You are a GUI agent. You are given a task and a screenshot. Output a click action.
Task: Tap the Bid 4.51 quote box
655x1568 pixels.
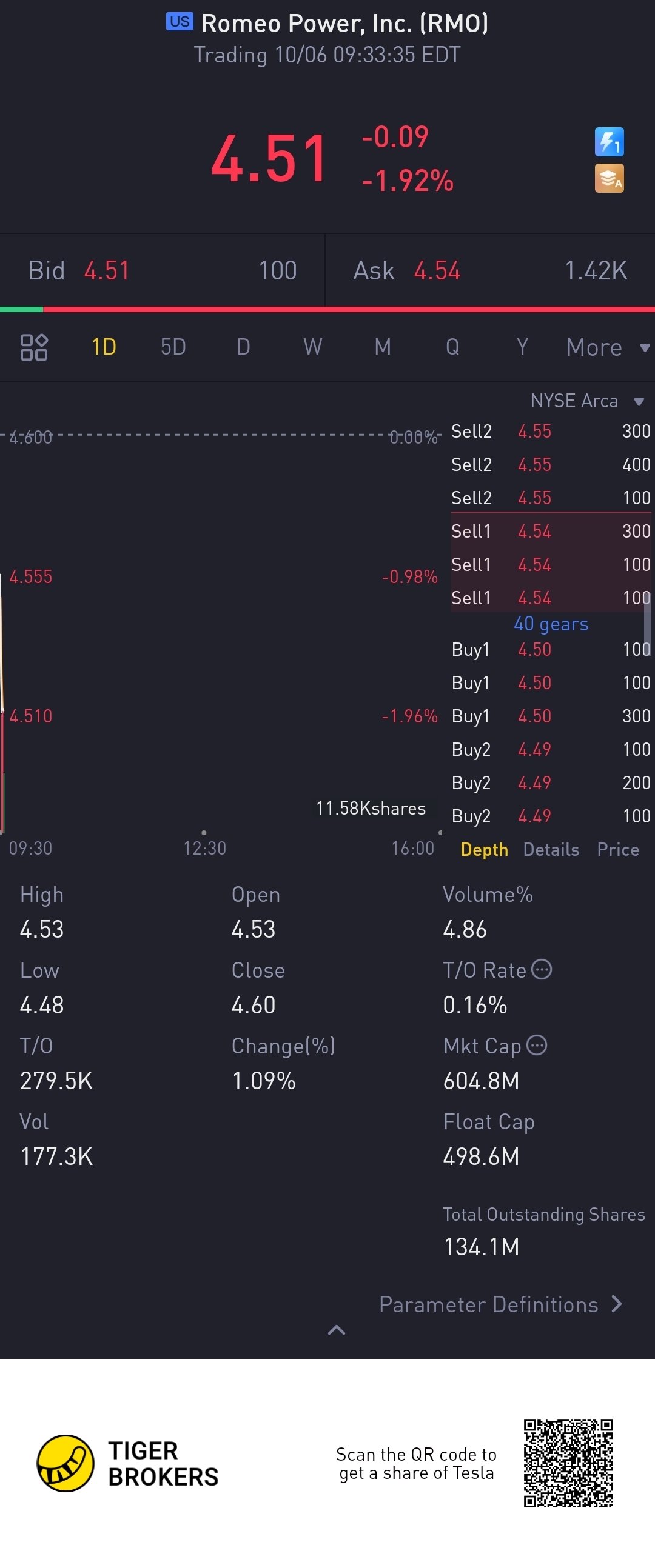click(162, 270)
